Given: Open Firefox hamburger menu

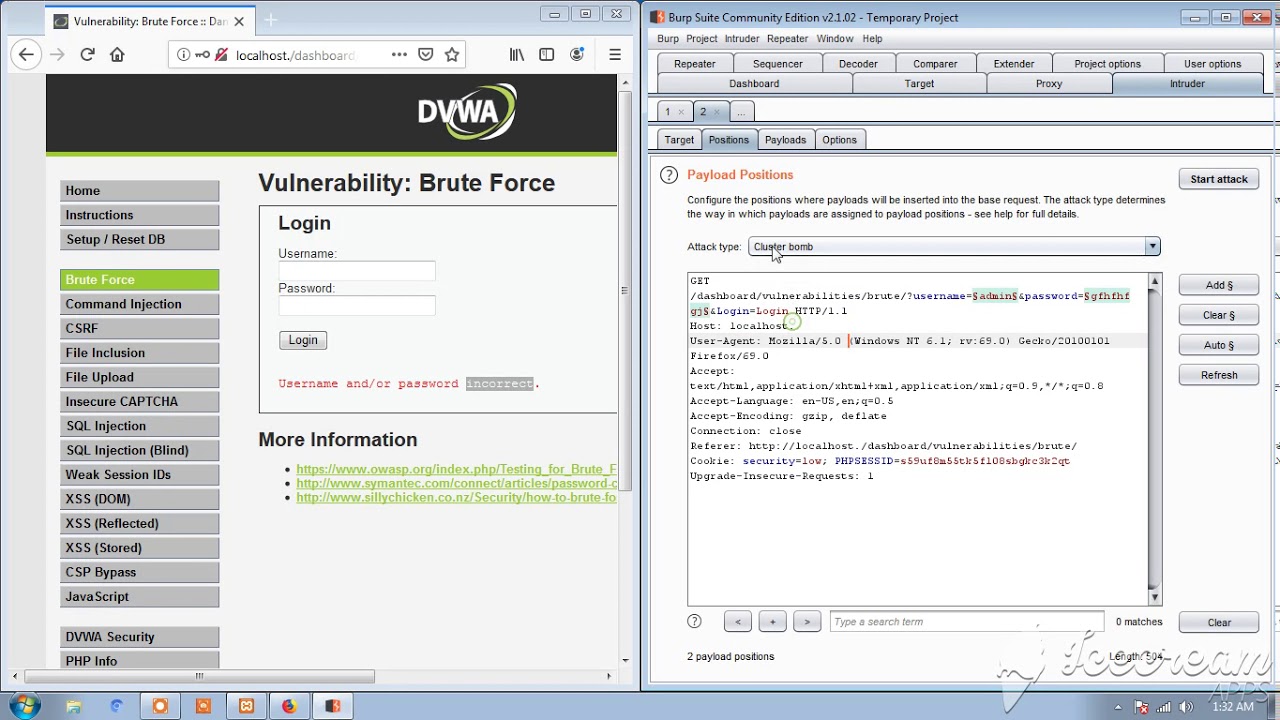Looking at the screenshot, I should point(615,55).
